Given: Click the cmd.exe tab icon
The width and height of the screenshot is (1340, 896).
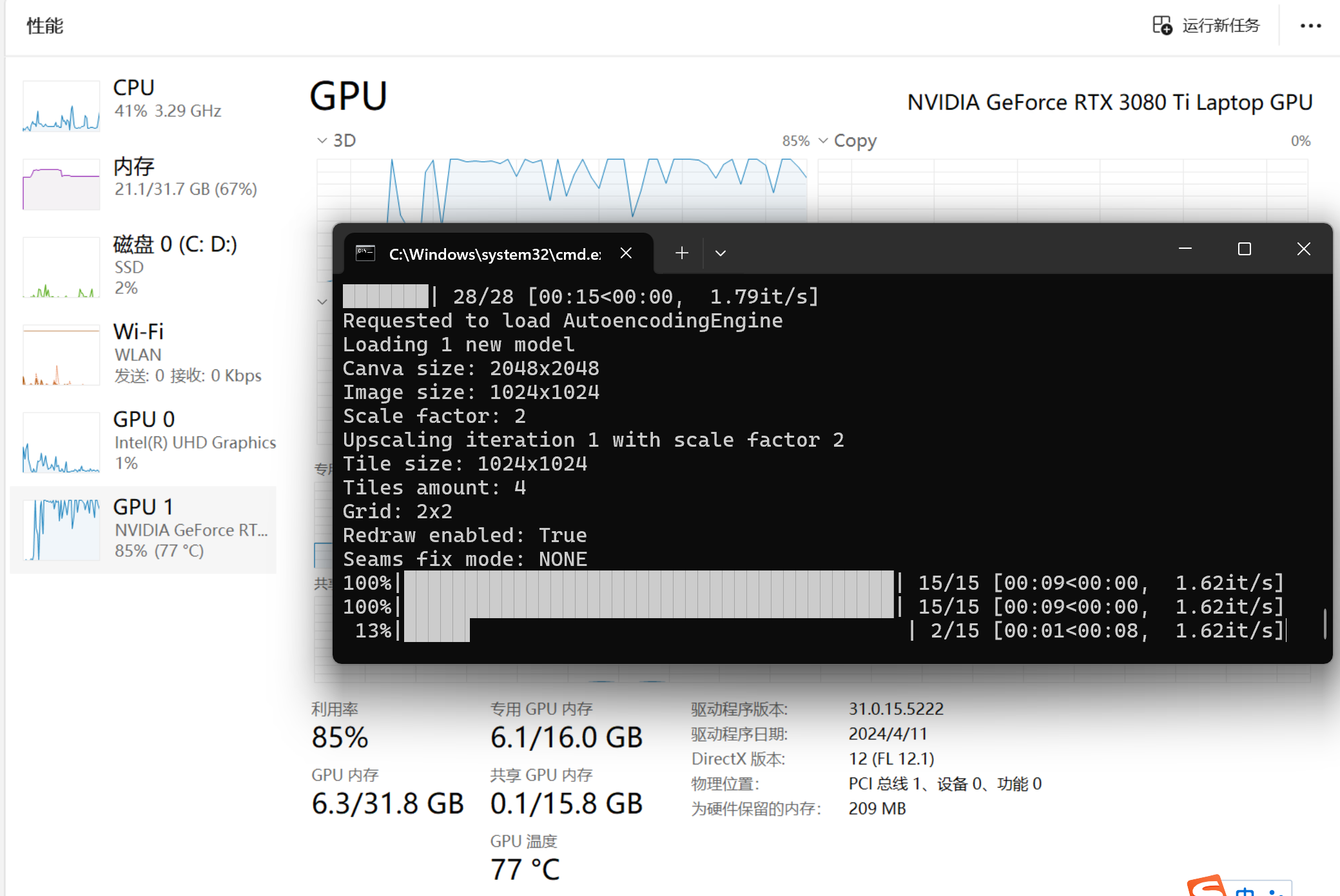Looking at the screenshot, I should (365, 253).
